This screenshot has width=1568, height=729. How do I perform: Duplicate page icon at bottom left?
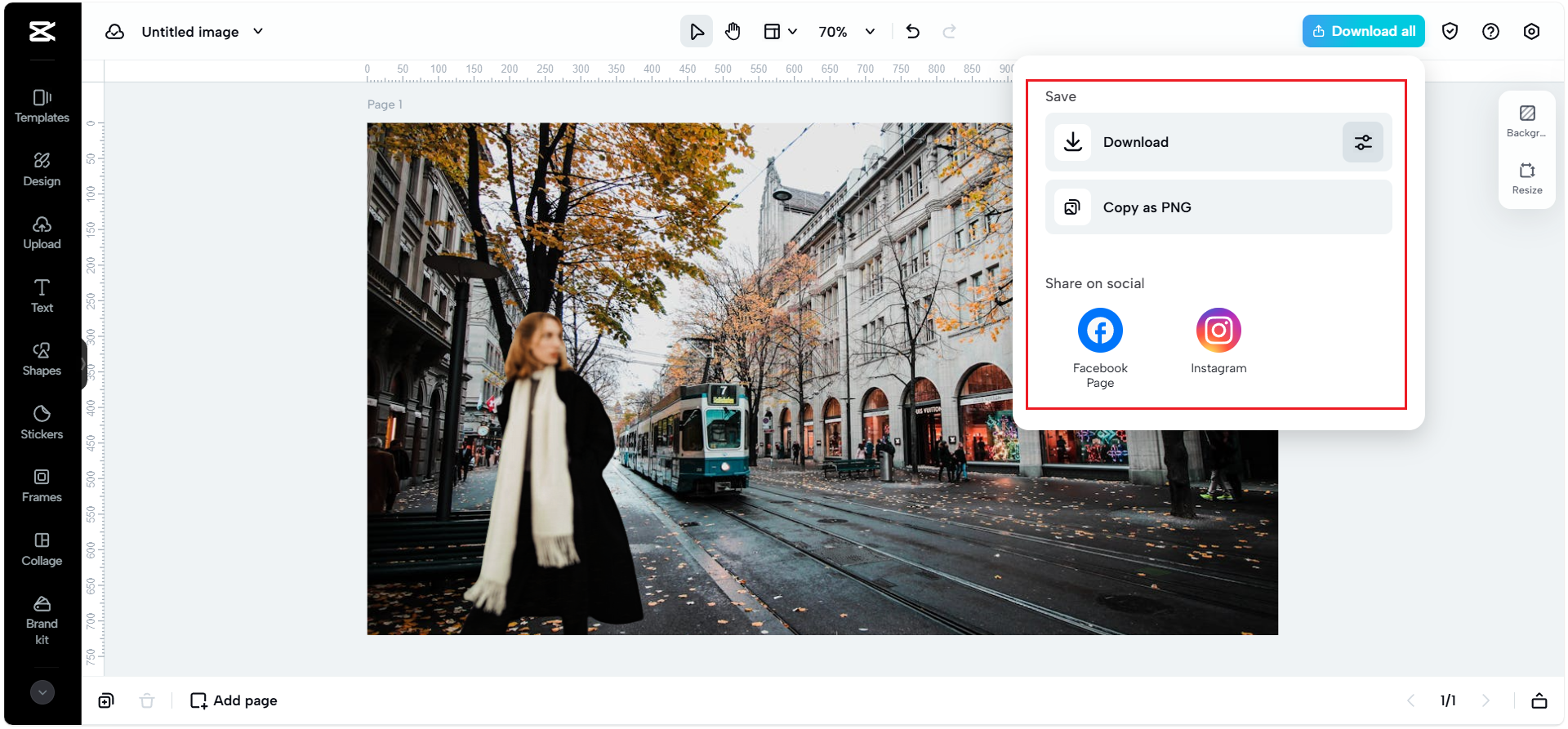pos(106,700)
